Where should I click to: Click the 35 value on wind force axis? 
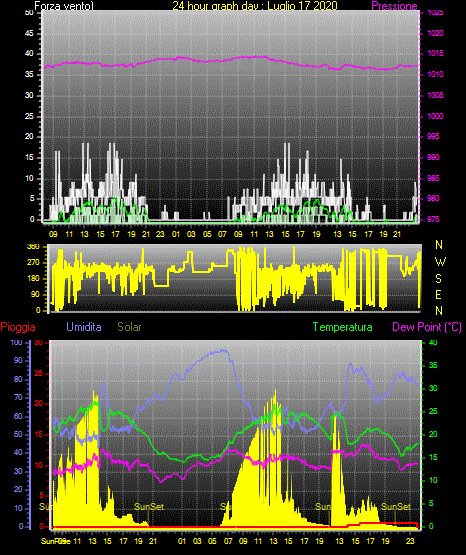[x=29, y=74]
